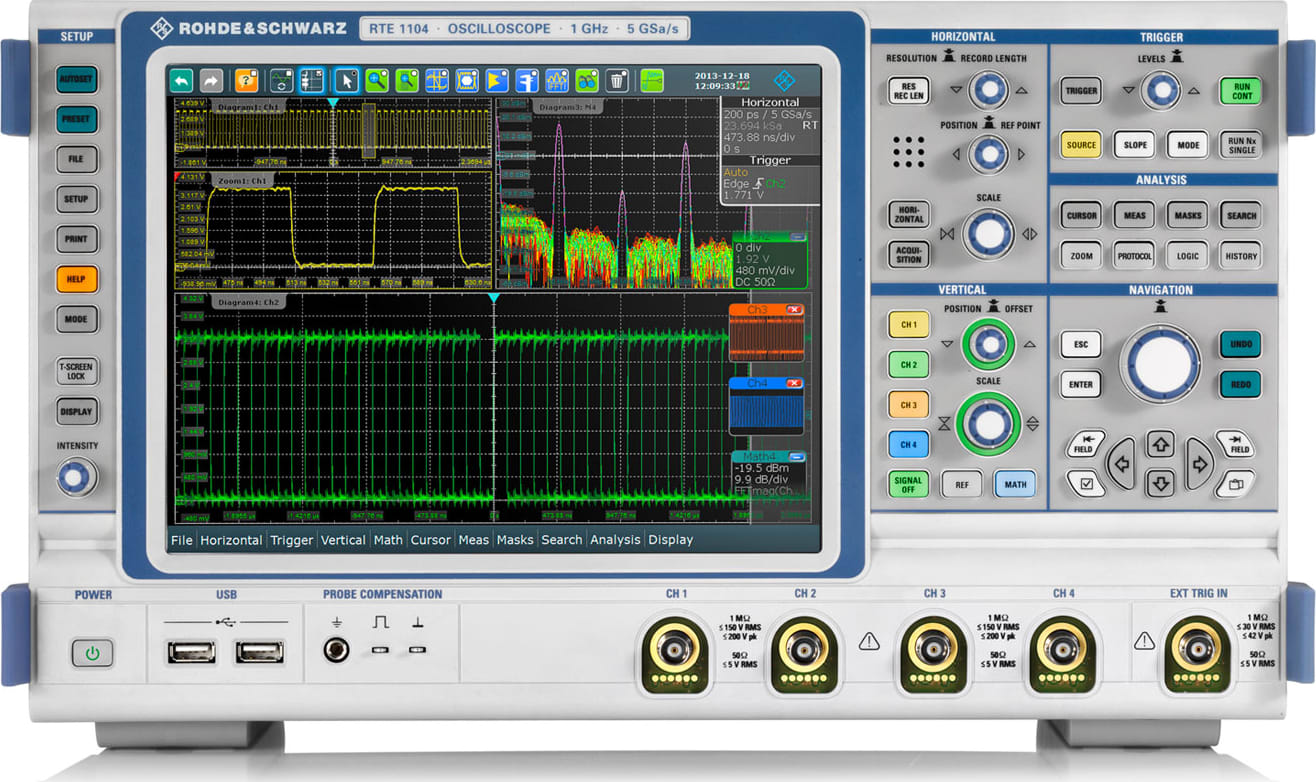
Task: Open the orange question-mark help tool
Action: (x=246, y=80)
